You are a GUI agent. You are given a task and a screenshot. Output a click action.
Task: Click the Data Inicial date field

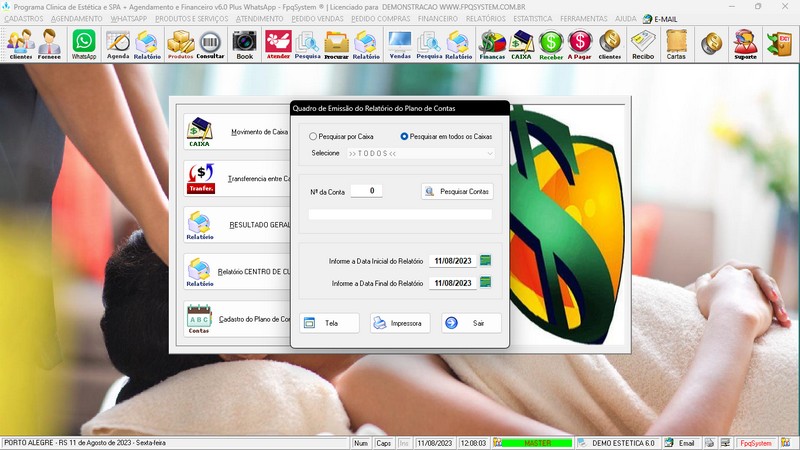pos(453,261)
